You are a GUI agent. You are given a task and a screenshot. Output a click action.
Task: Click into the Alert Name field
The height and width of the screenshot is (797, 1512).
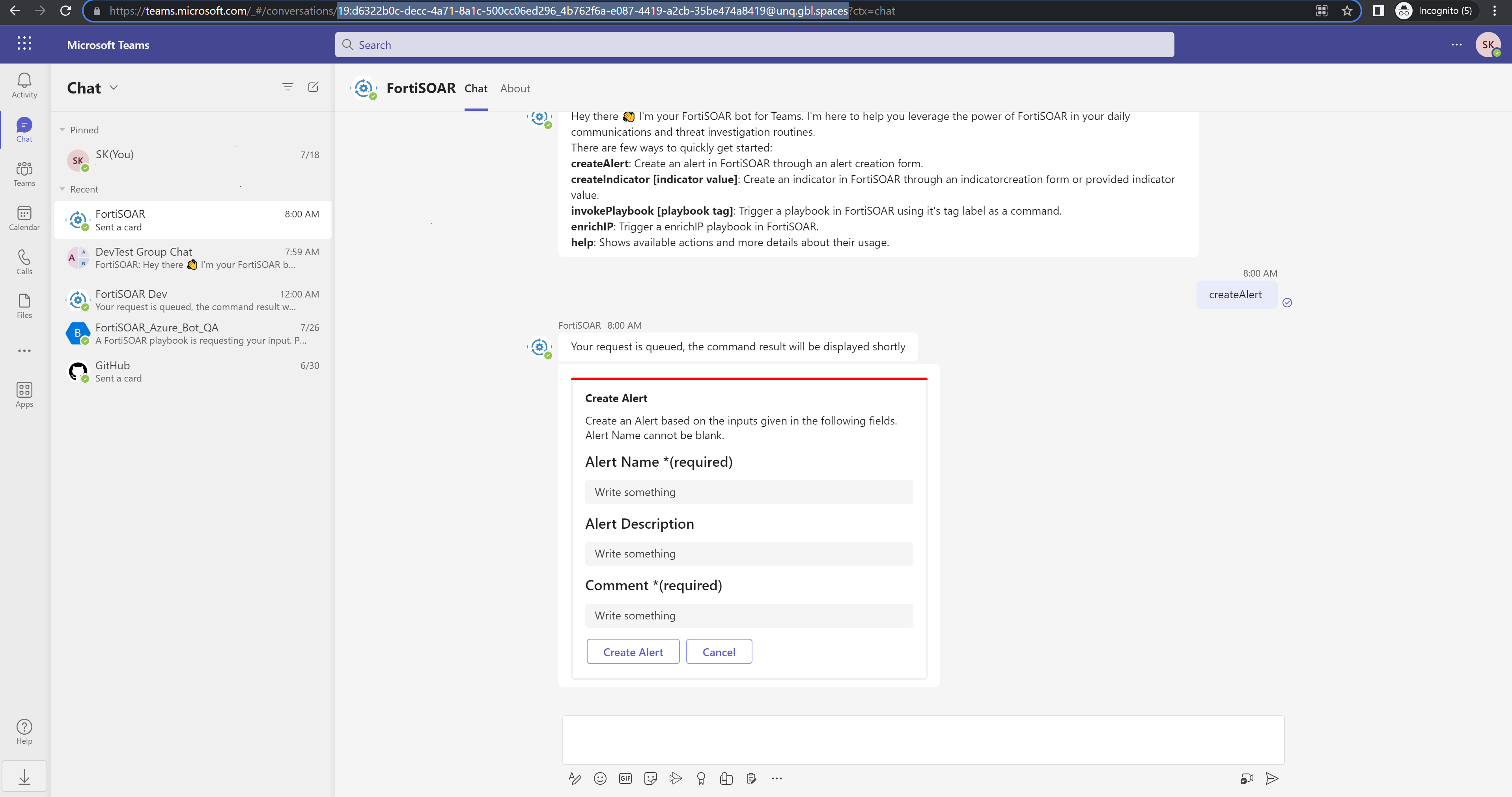pyautogui.click(x=749, y=492)
